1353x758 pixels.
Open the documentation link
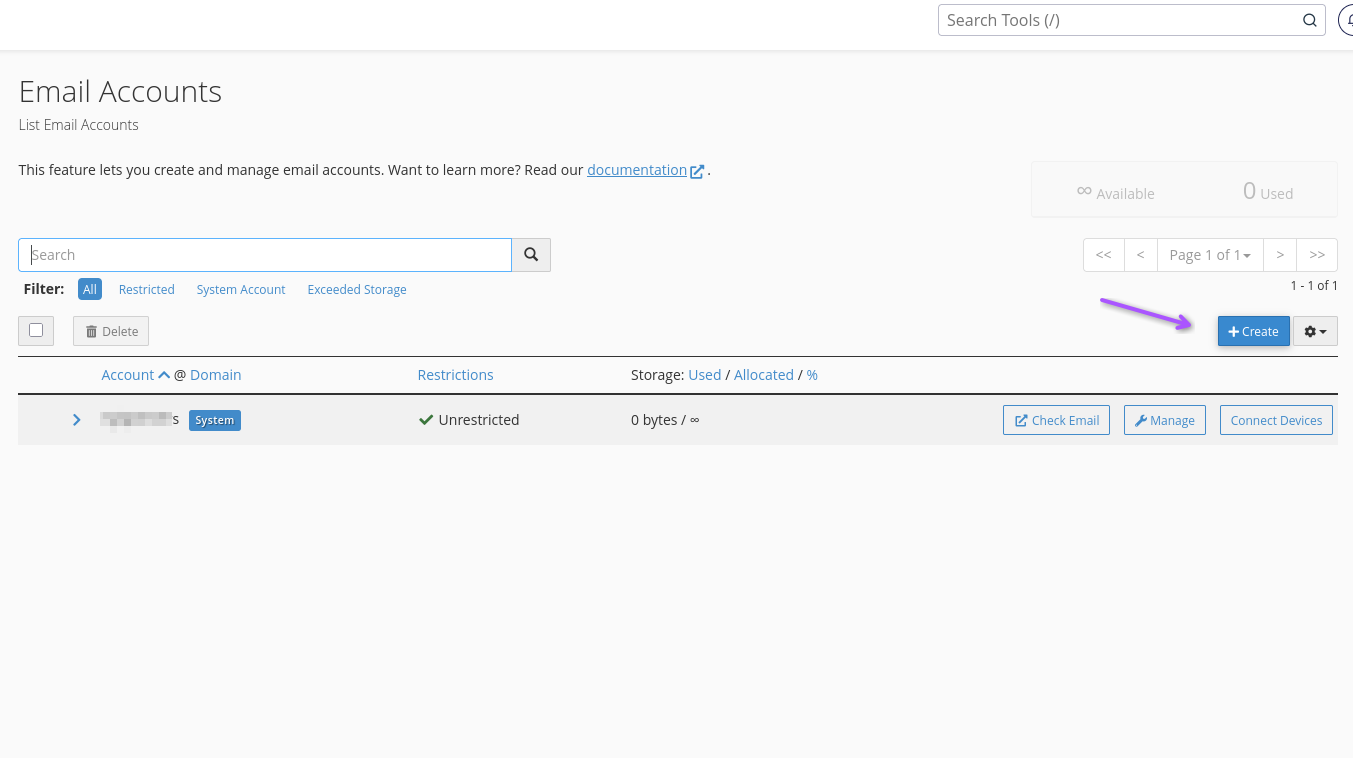click(637, 170)
